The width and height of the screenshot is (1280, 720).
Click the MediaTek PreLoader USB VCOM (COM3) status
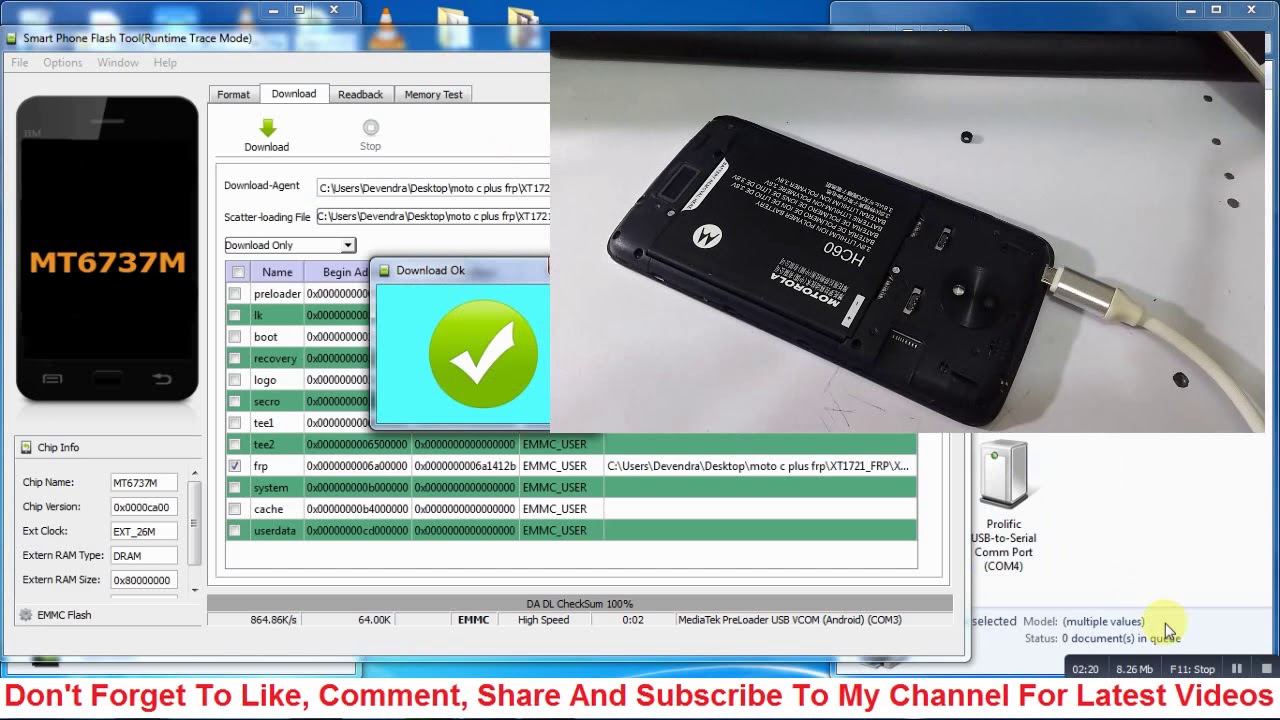click(x=790, y=620)
